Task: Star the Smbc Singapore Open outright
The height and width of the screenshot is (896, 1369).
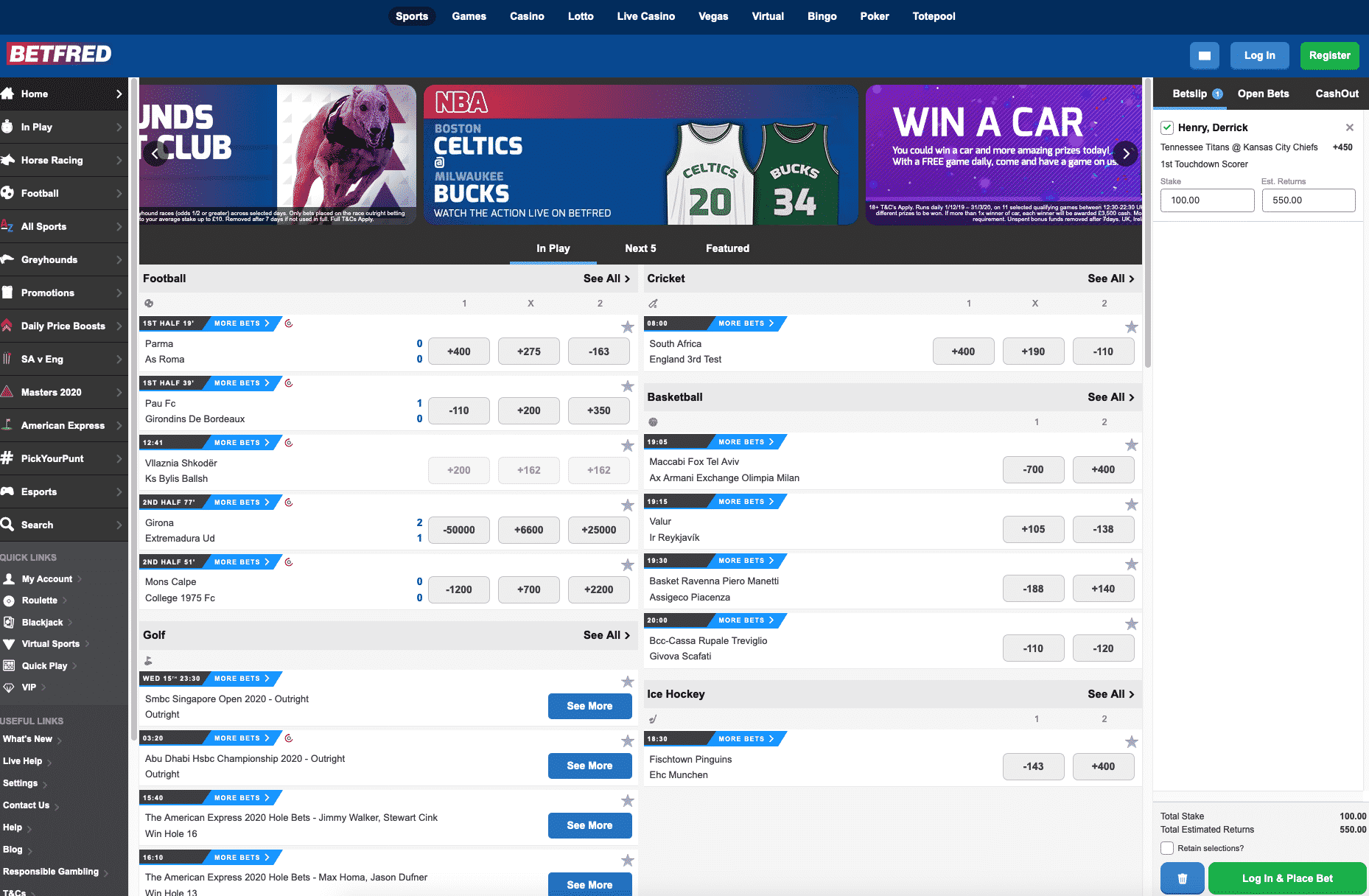Action: 628,682
